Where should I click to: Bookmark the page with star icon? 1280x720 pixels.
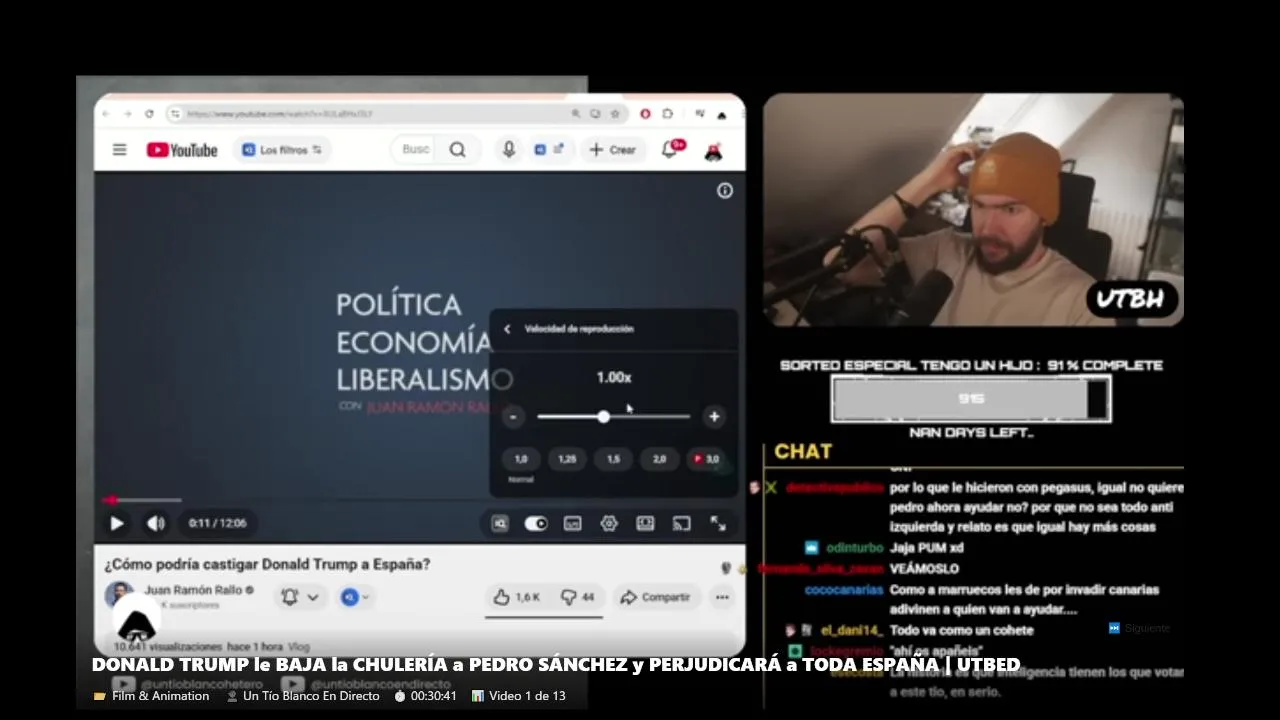pos(615,114)
